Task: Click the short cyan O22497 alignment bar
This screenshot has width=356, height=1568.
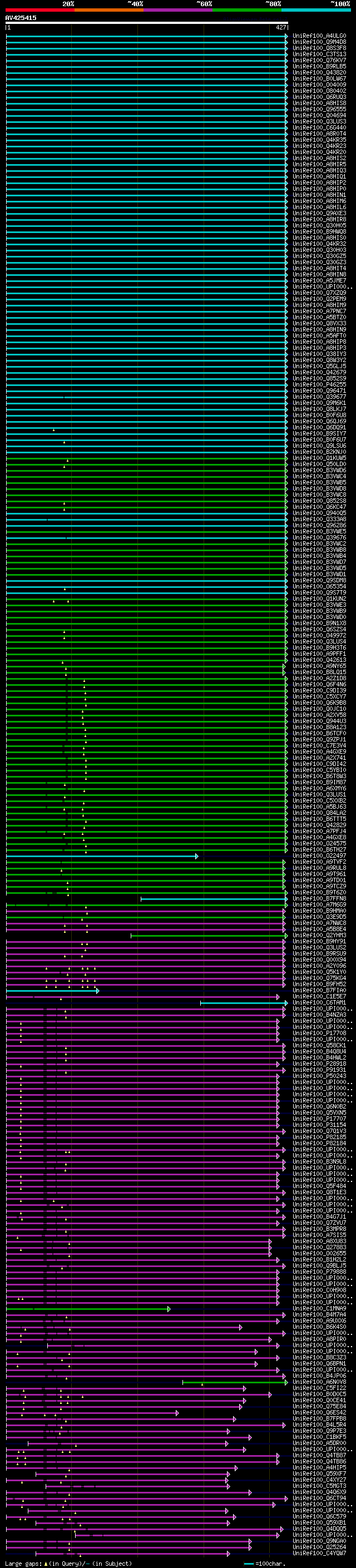Action: click(102, 856)
